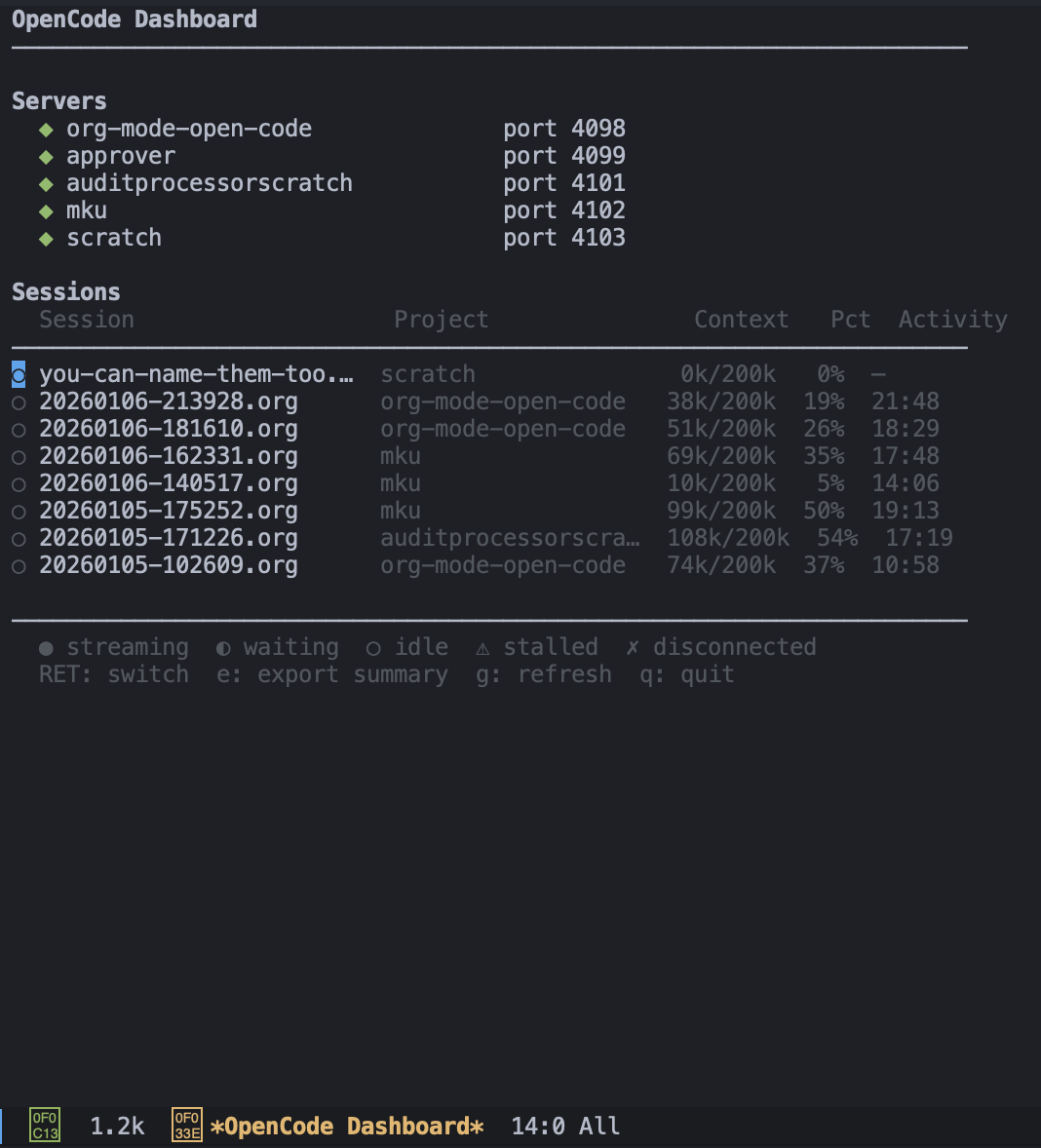The width and height of the screenshot is (1041, 1148).
Task: Click the green diamond beside org-mode-open-code server
Action: coord(46,130)
